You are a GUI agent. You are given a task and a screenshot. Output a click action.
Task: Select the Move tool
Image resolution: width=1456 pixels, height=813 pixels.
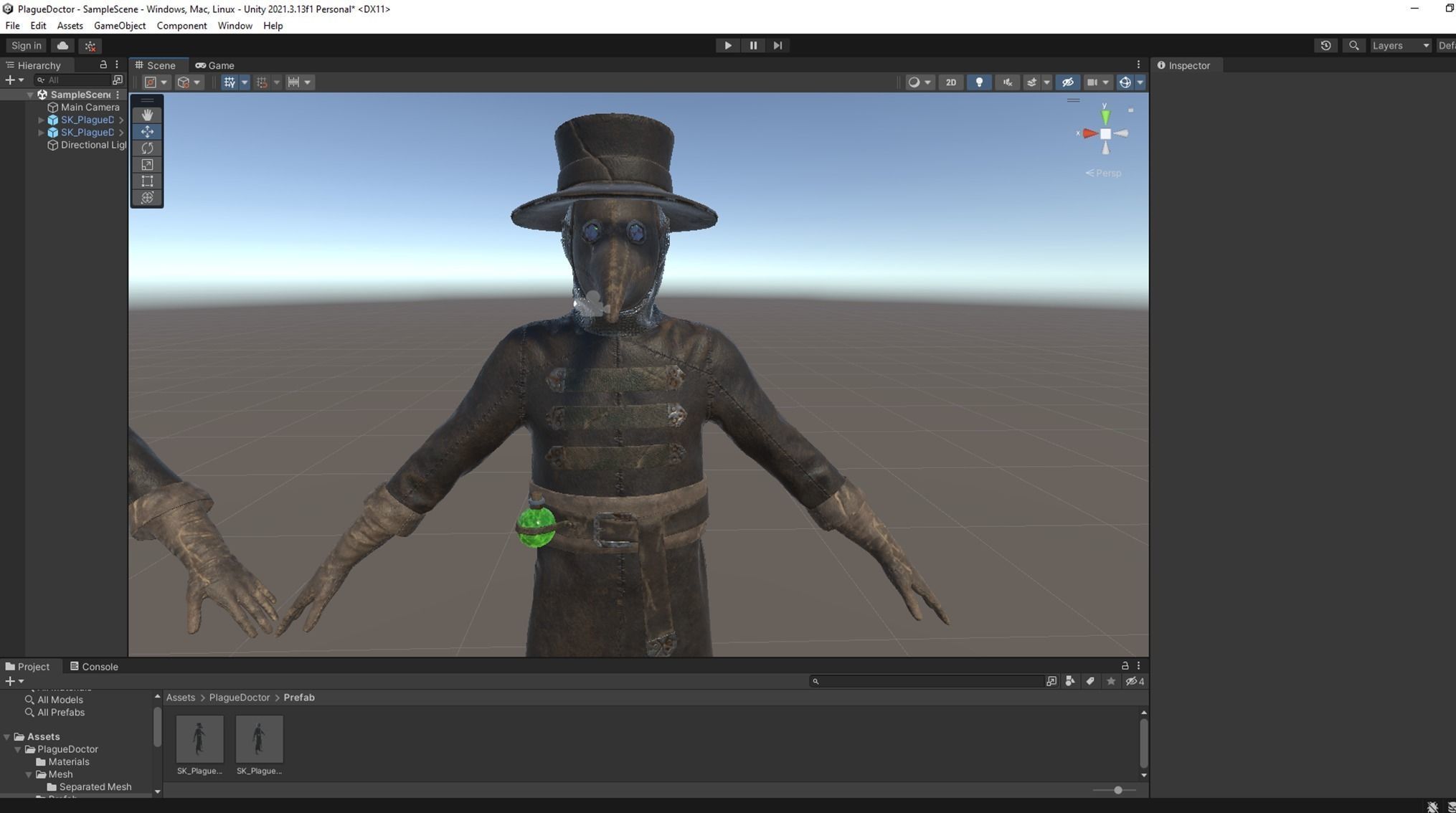(x=147, y=131)
